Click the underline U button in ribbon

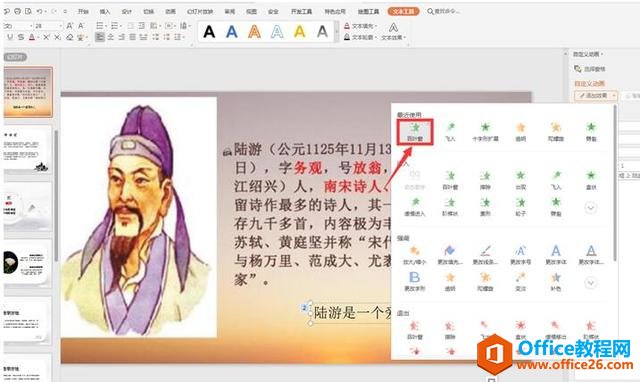pyautogui.click(x=10, y=37)
